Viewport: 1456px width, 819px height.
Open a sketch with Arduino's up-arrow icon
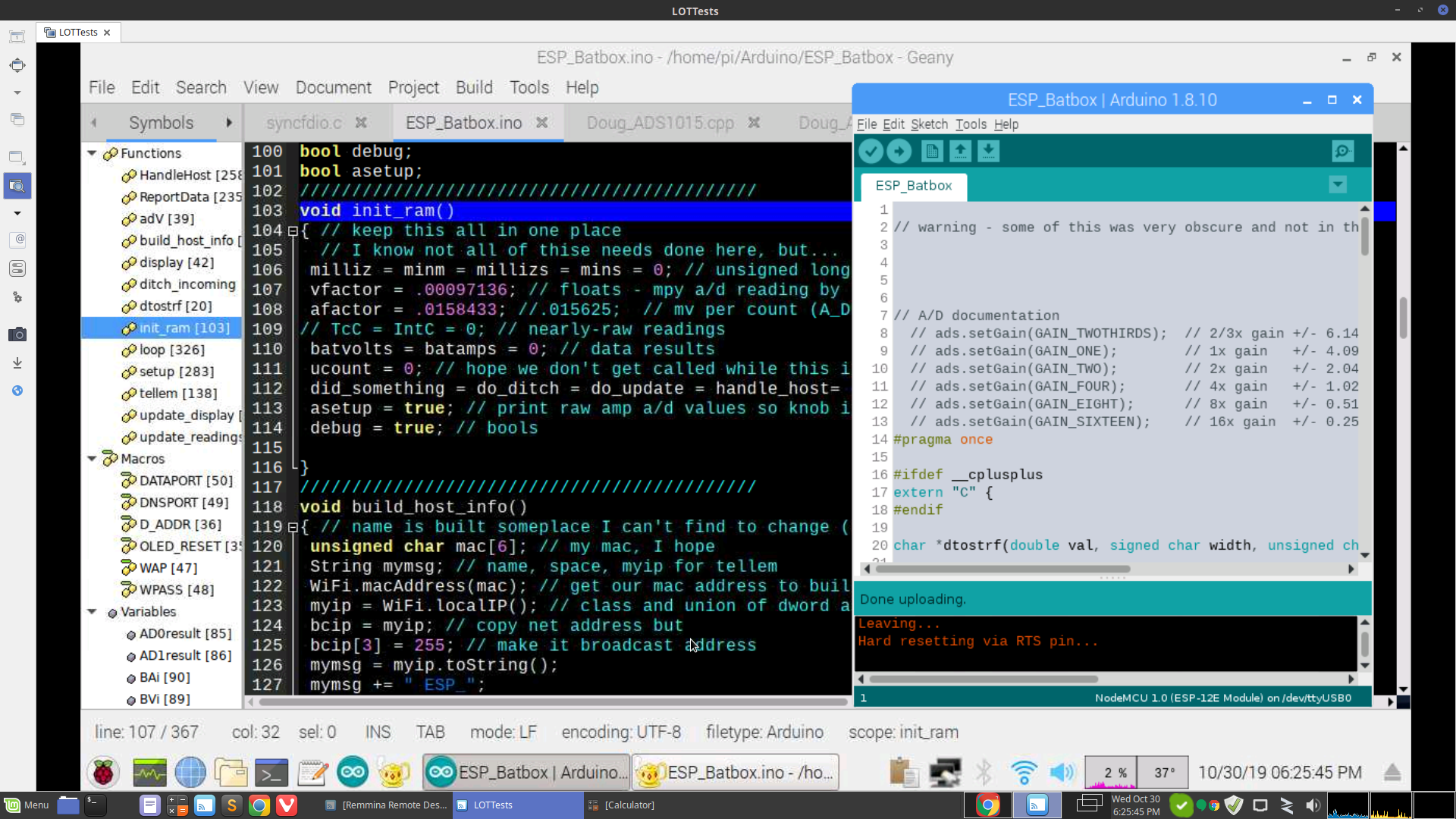(960, 152)
